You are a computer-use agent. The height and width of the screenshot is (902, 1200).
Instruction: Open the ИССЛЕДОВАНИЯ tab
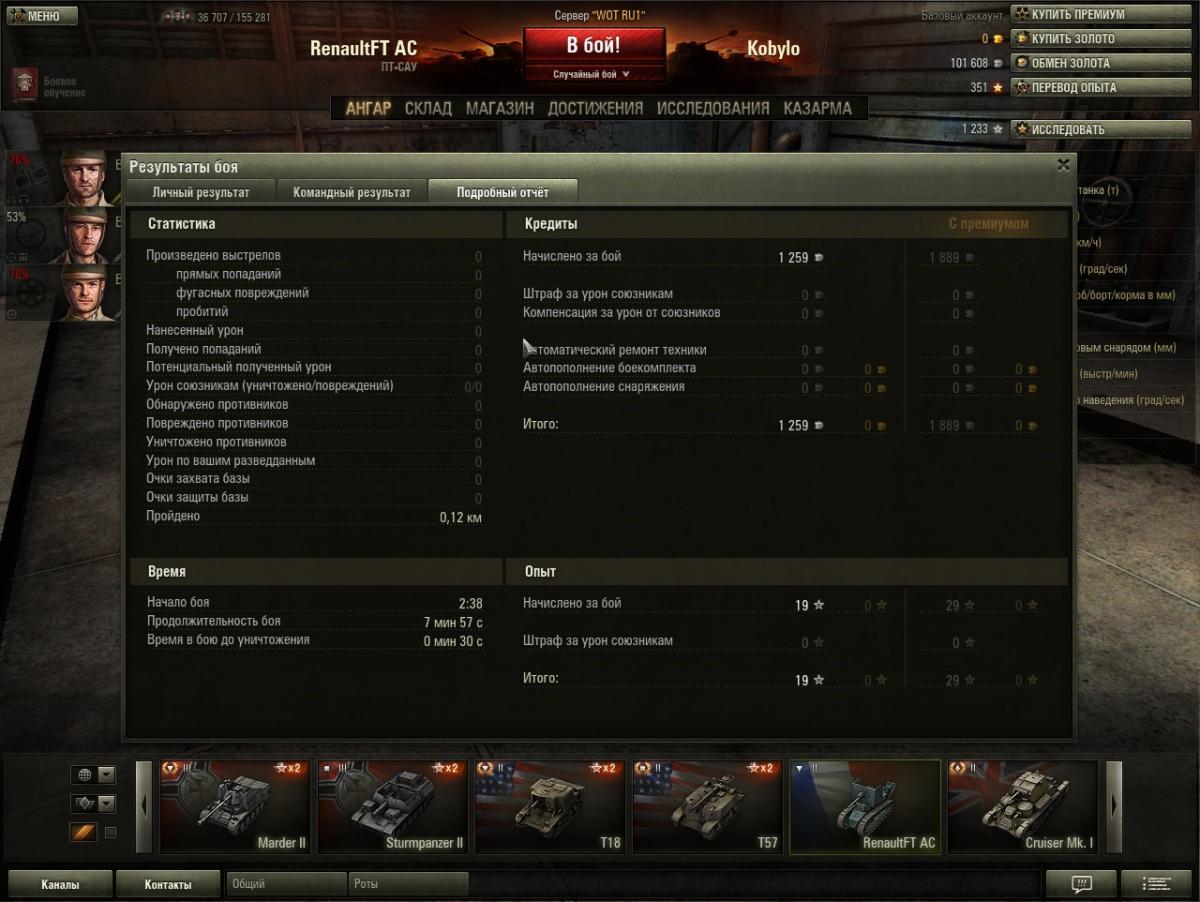click(x=713, y=108)
